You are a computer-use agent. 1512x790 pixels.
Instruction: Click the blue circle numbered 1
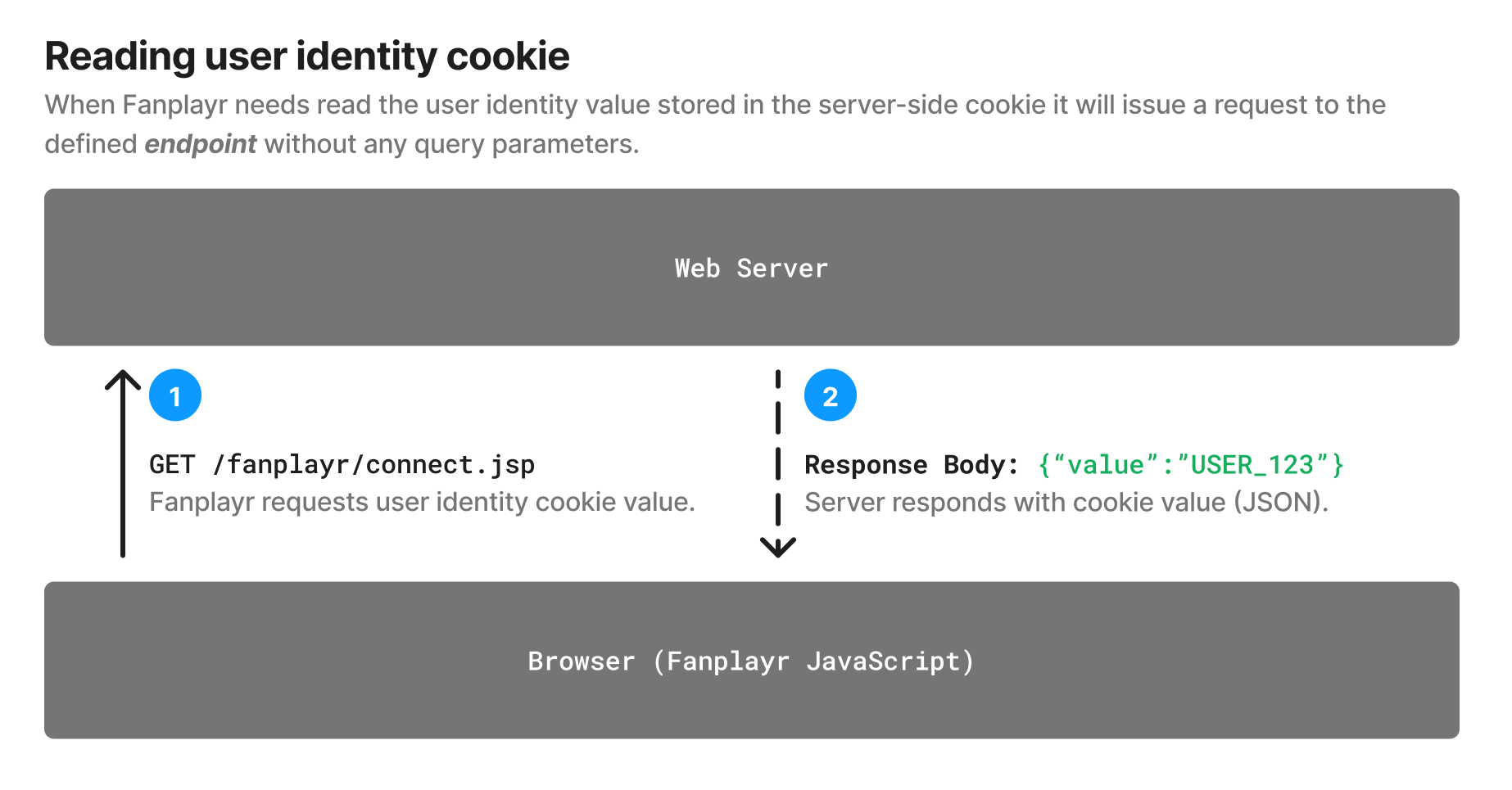(175, 395)
